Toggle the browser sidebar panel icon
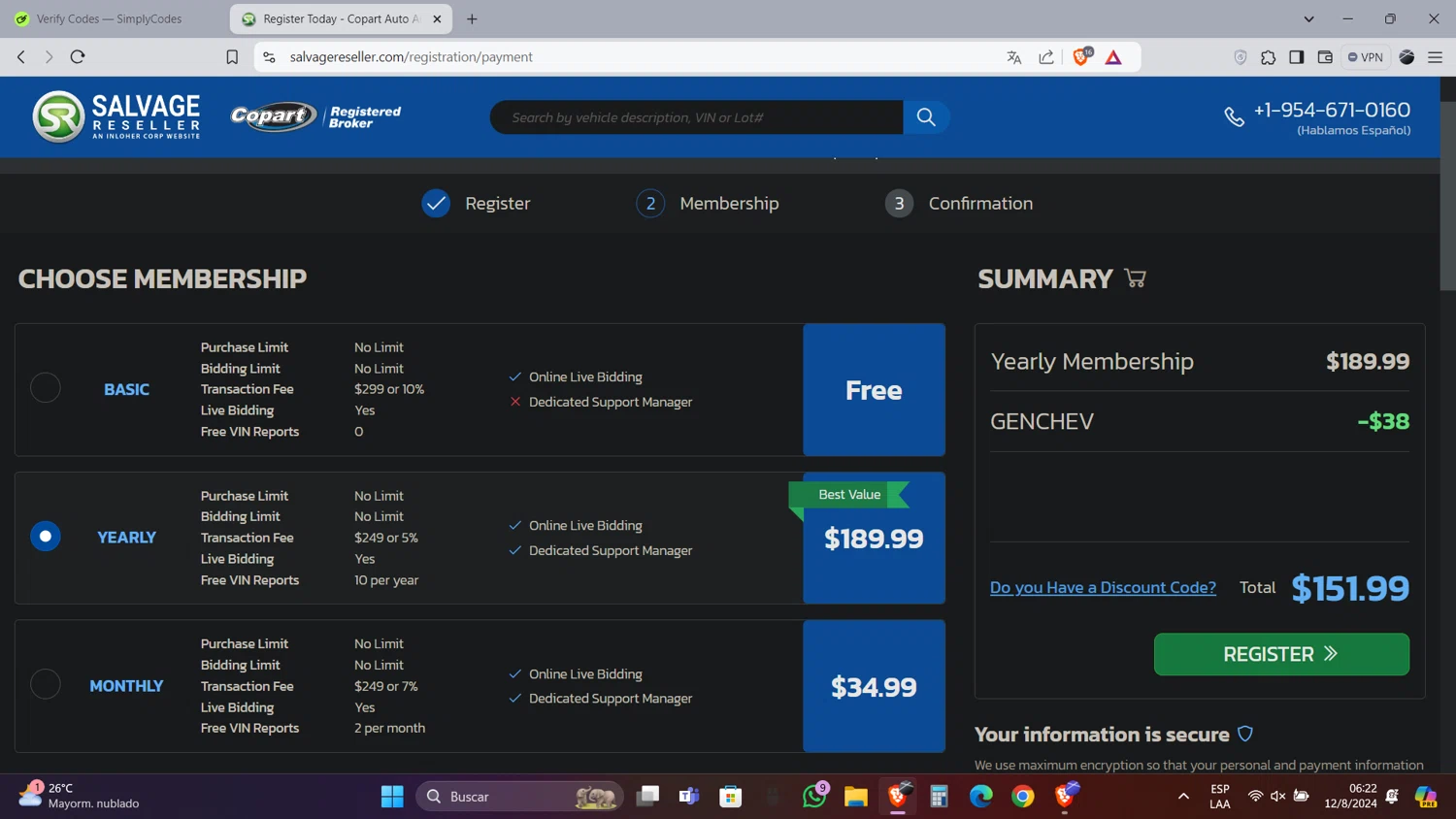 (x=1296, y=57)
